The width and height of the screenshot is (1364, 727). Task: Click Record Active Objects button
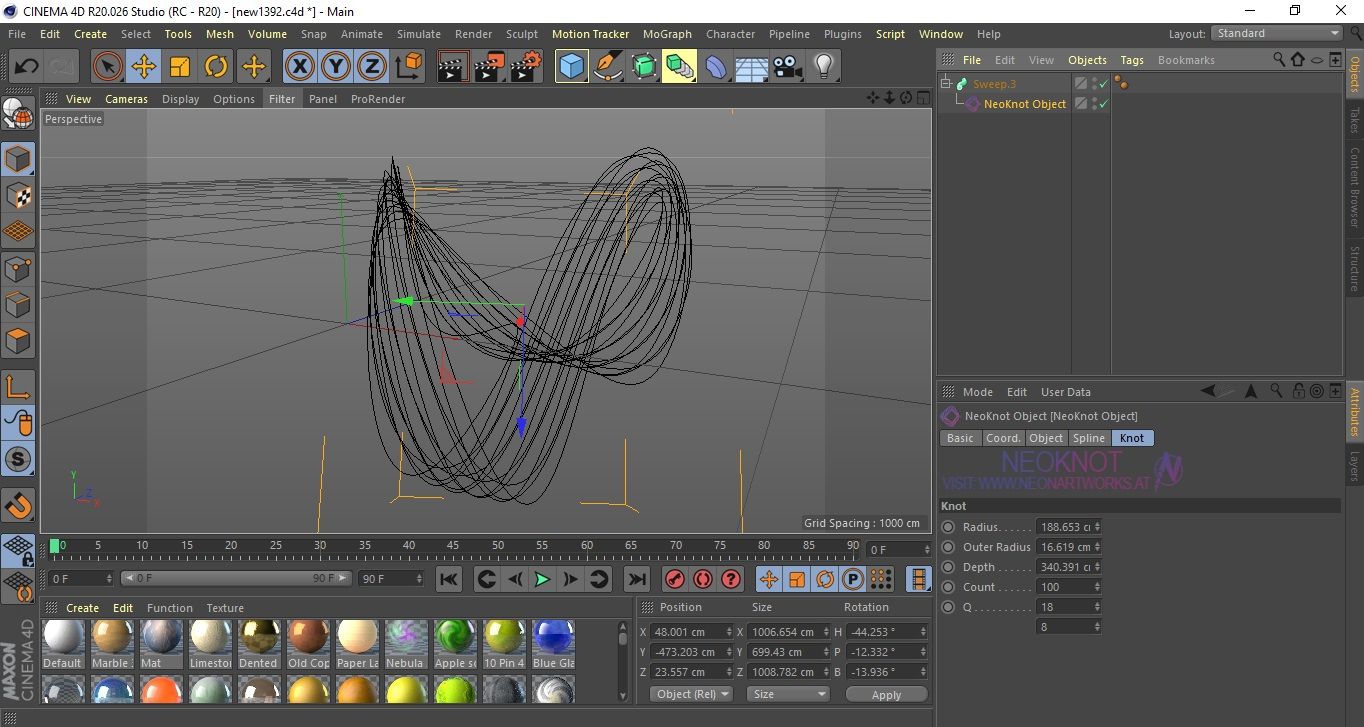click(x=675, y=579)
